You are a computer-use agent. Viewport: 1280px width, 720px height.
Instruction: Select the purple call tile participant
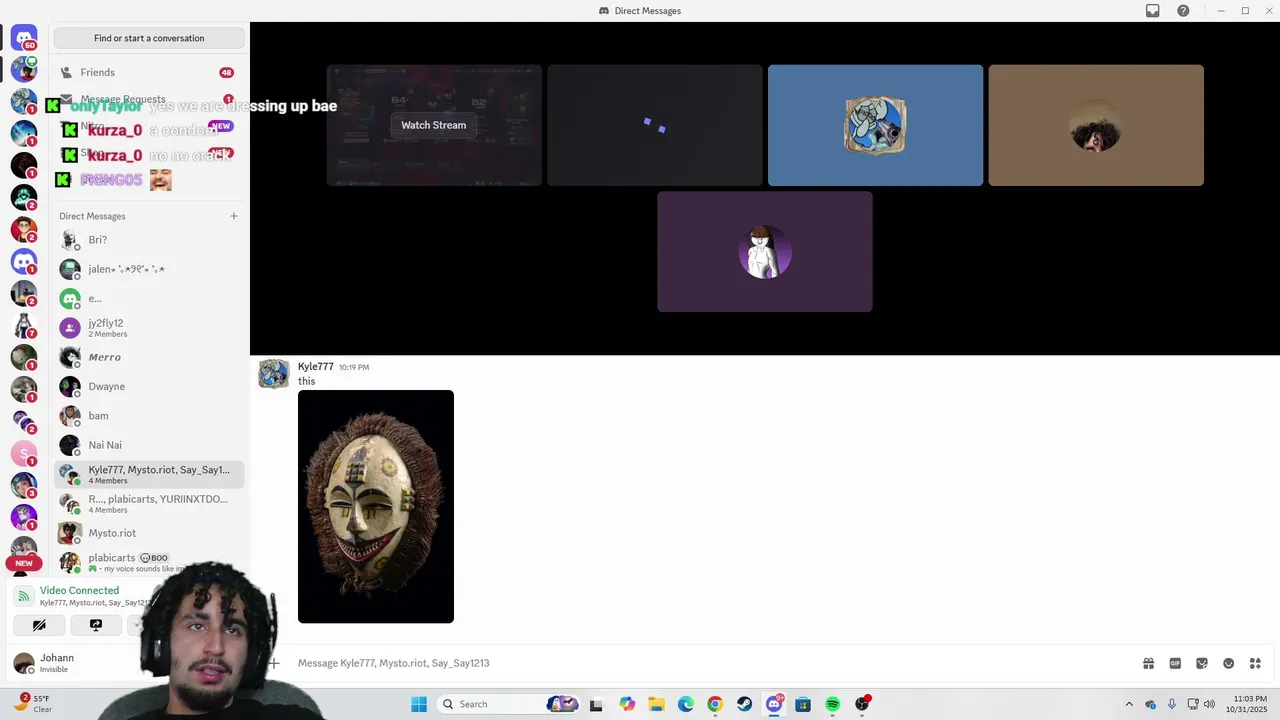coord(765,252)
